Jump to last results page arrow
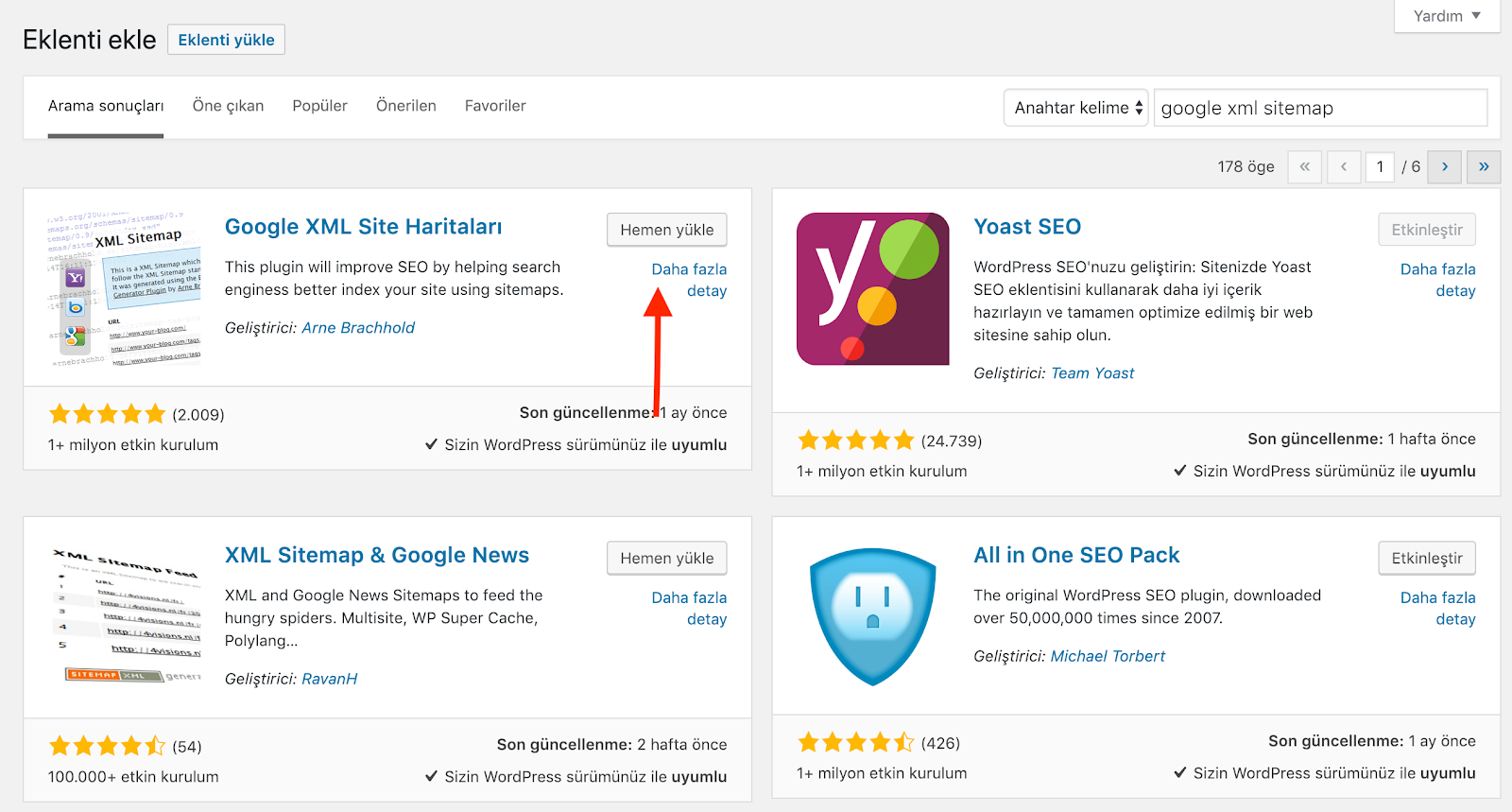The height and width of the screenshot is (812, 1512). pos(1483,167)
